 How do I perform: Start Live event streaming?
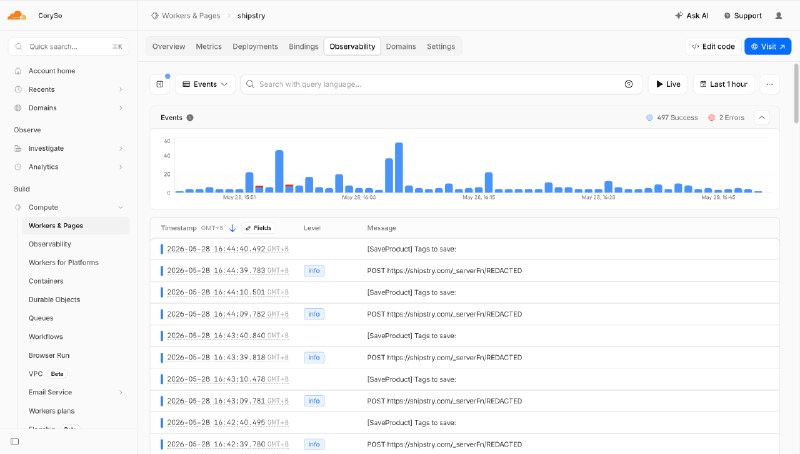668,84
